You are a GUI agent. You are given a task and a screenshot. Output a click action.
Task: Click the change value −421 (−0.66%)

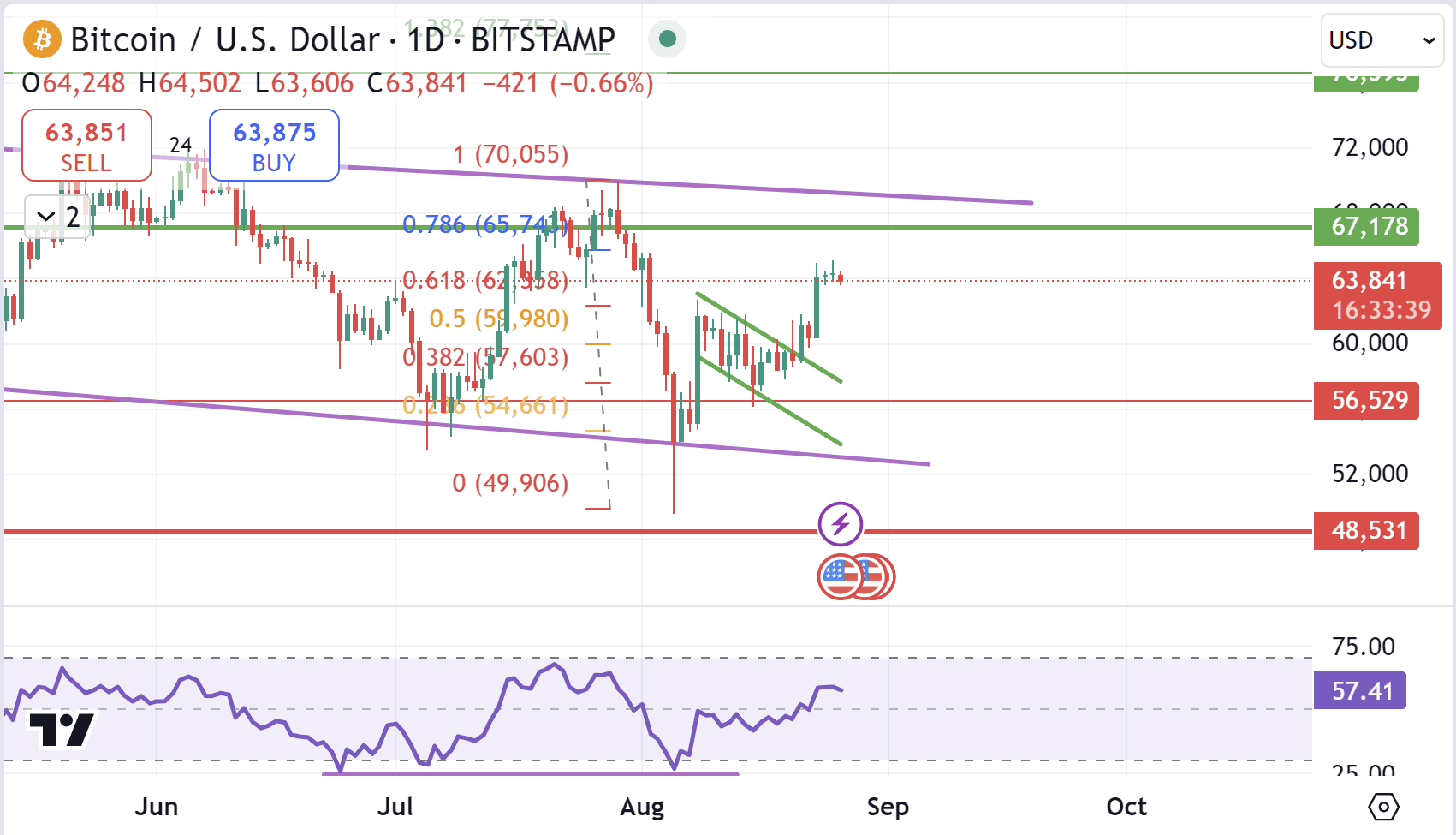(568, 84)
